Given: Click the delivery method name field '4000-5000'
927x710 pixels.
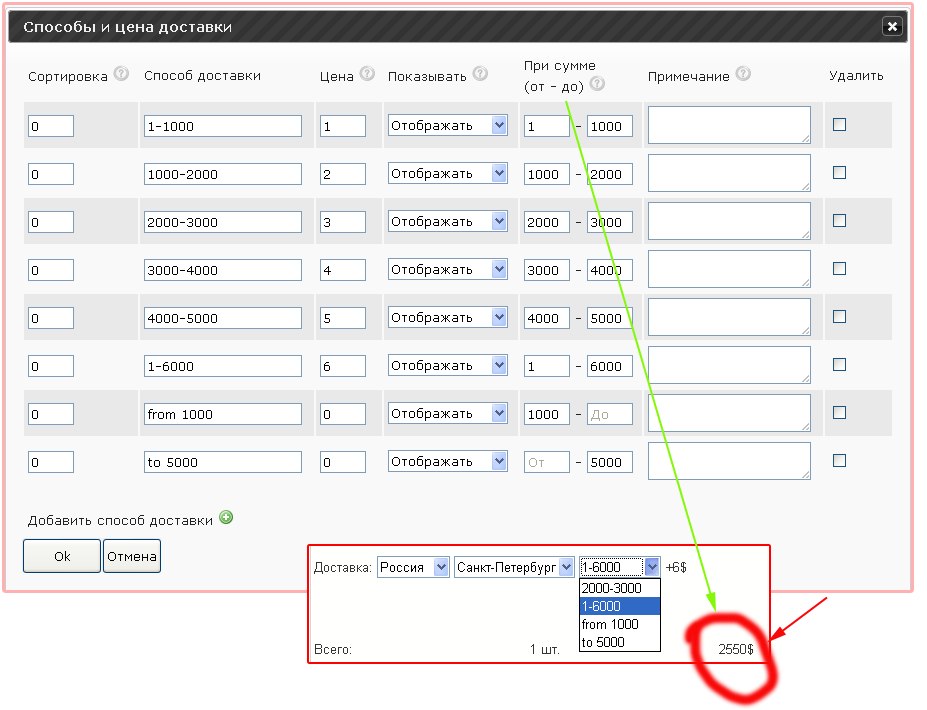Looking at the screenshot, I should click(x=222, y=318).
